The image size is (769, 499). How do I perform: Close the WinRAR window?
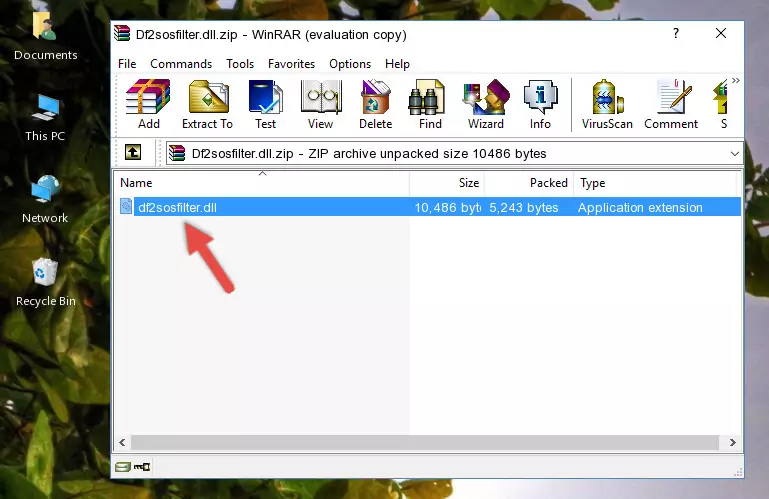point(720,33)
